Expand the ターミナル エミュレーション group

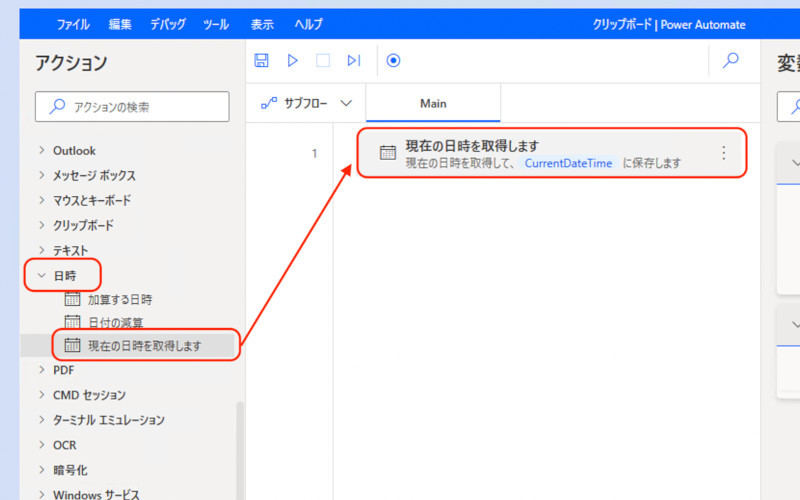(42, 420)
